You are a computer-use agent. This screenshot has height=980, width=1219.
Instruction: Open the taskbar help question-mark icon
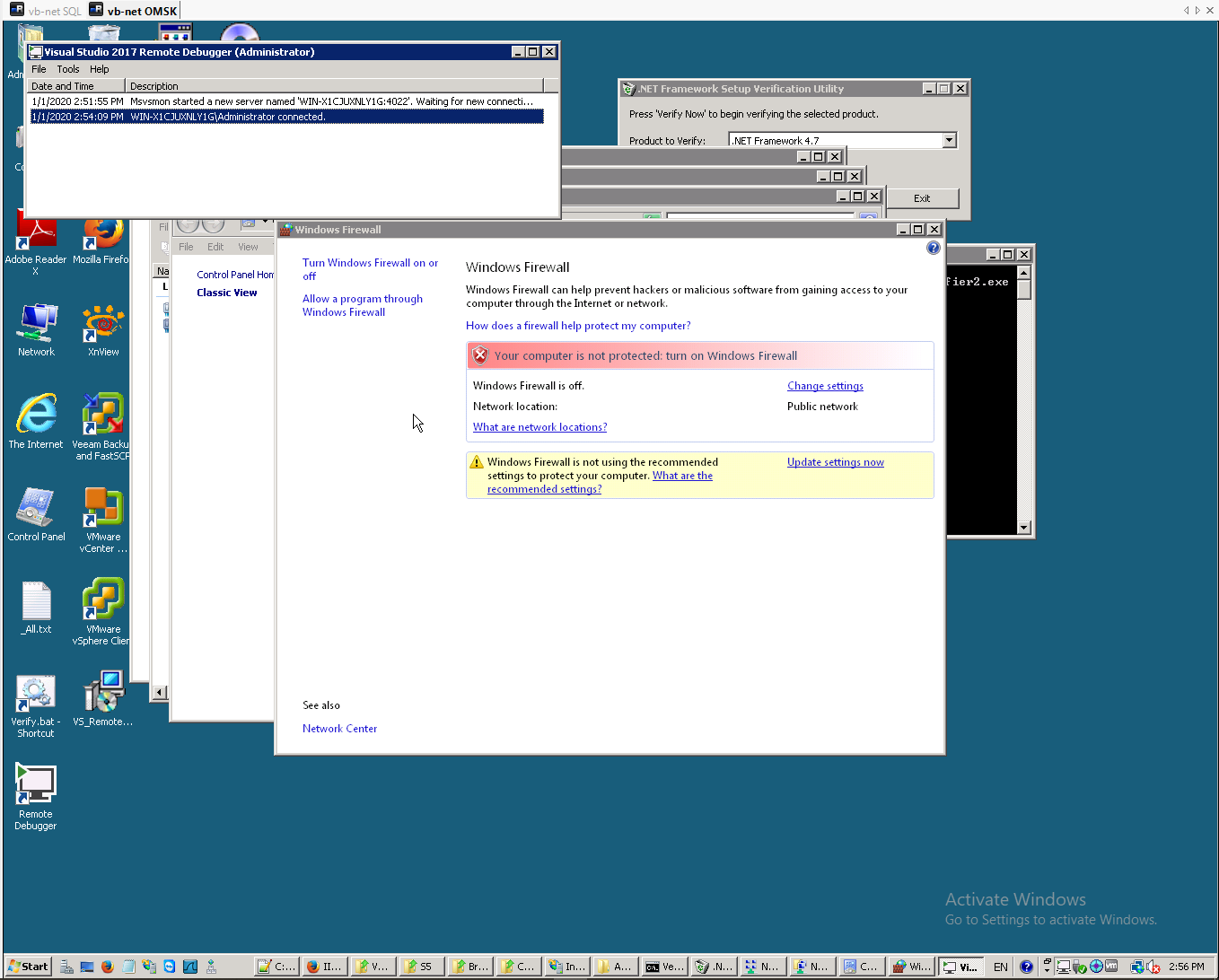[x=1027, y=967]
